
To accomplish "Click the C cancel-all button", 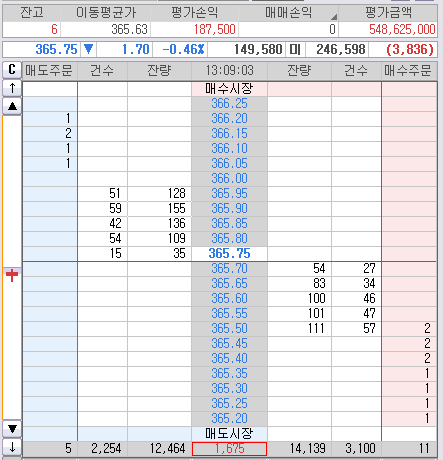I will point(12,70).
